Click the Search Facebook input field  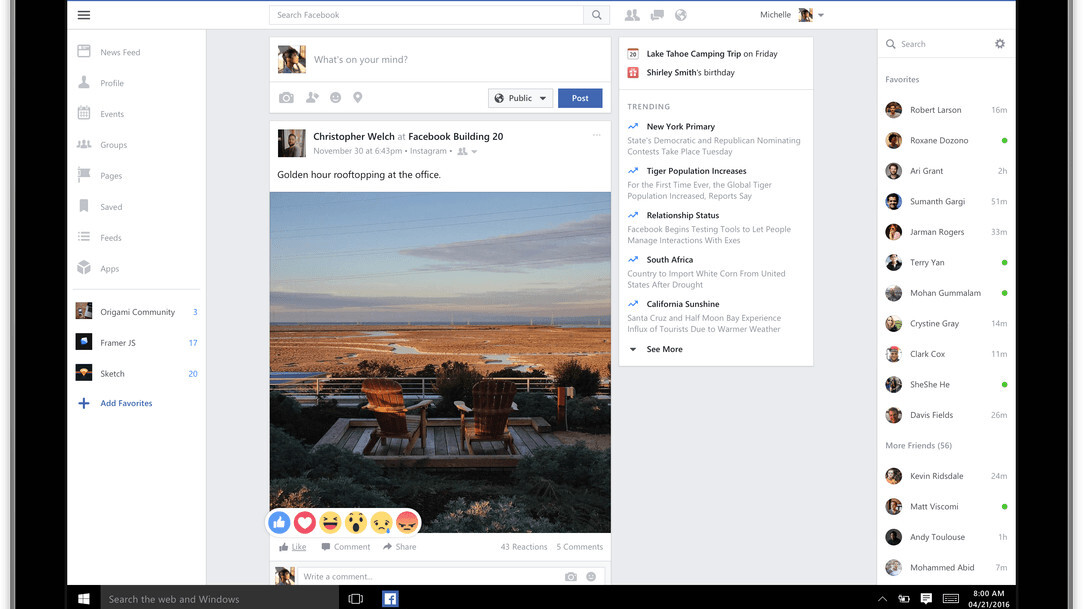(x=426, y=15)
